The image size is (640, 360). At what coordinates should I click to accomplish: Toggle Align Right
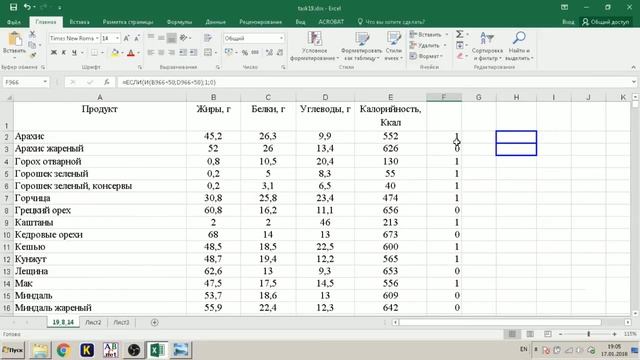coord(171,52)
